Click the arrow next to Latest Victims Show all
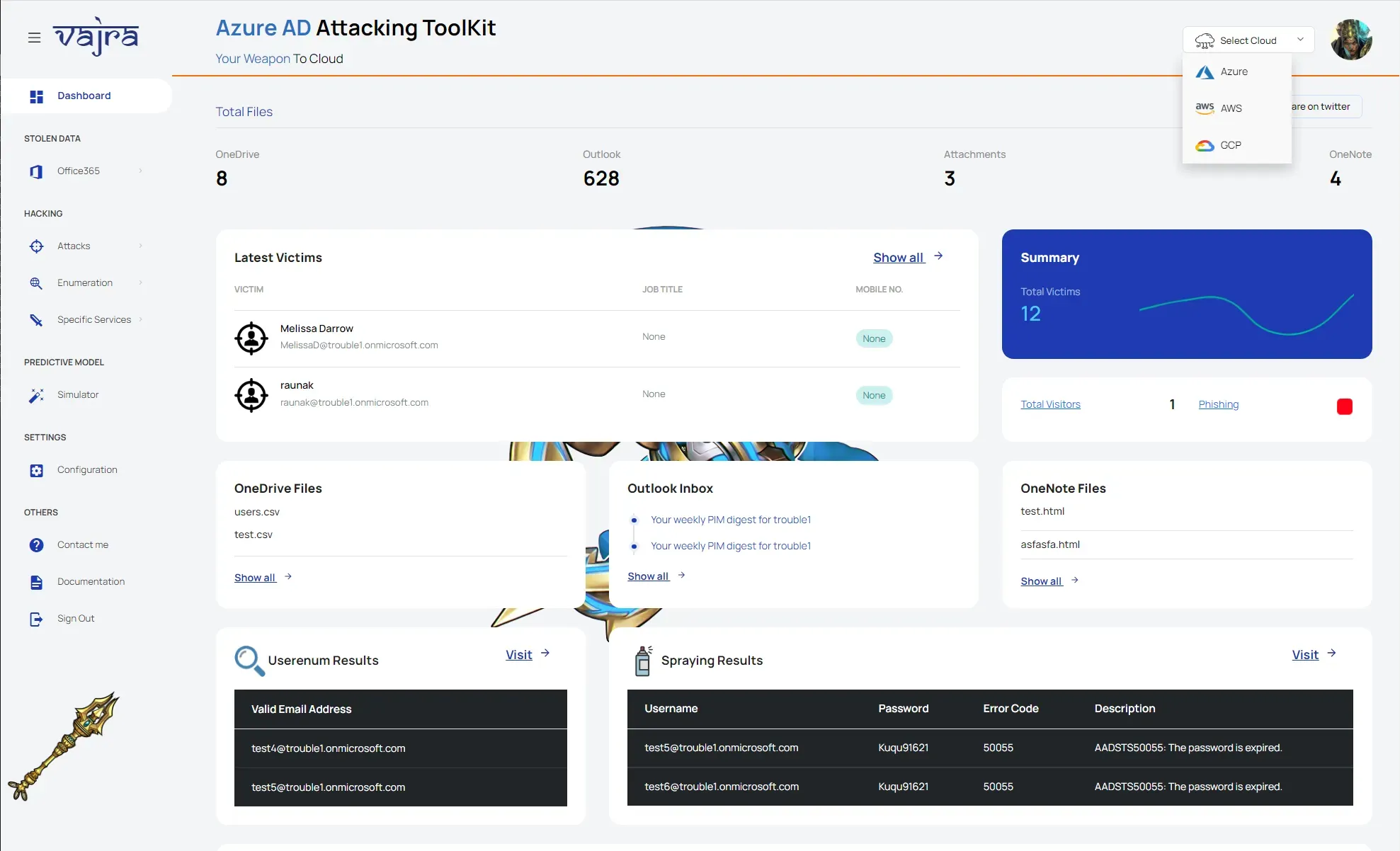The image size is (1400, 851). [x=938, y=256]
